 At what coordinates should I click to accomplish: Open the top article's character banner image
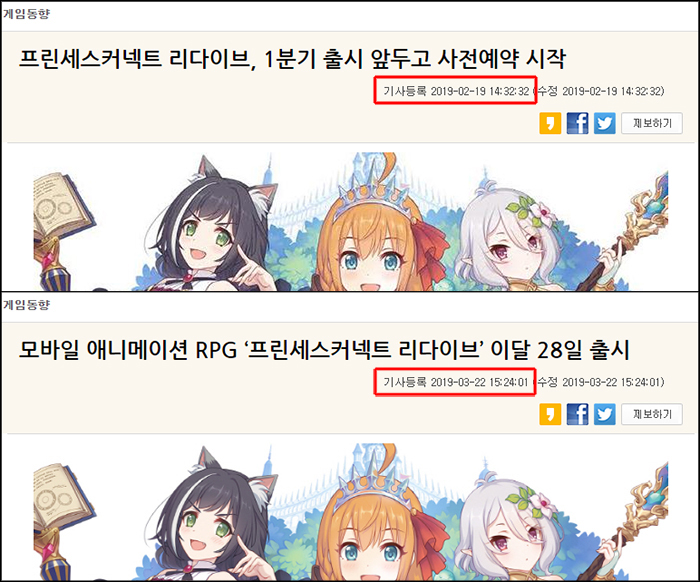pyautogui.click(x=351, y=221)
